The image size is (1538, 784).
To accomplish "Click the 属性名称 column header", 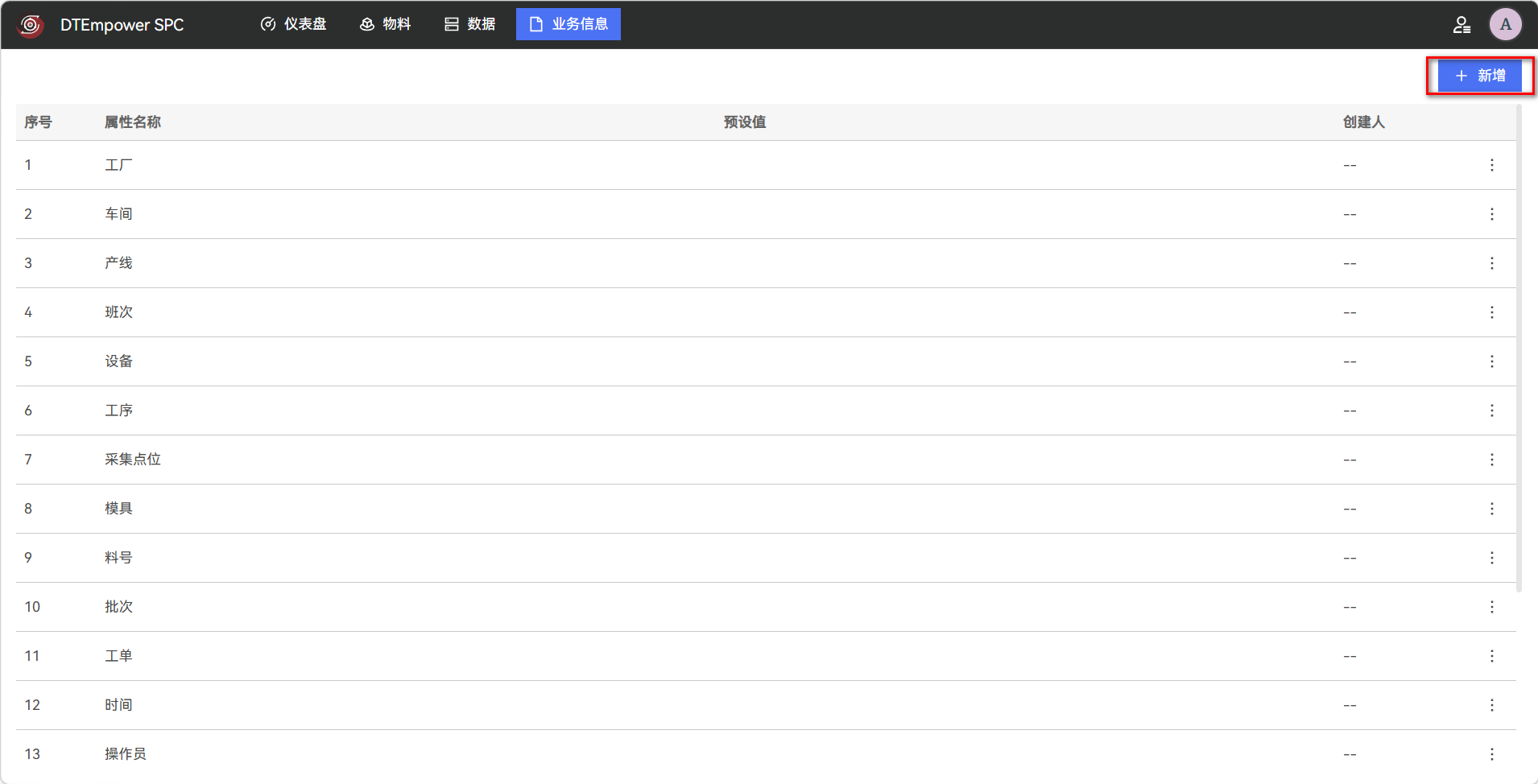I will point(133,122).
